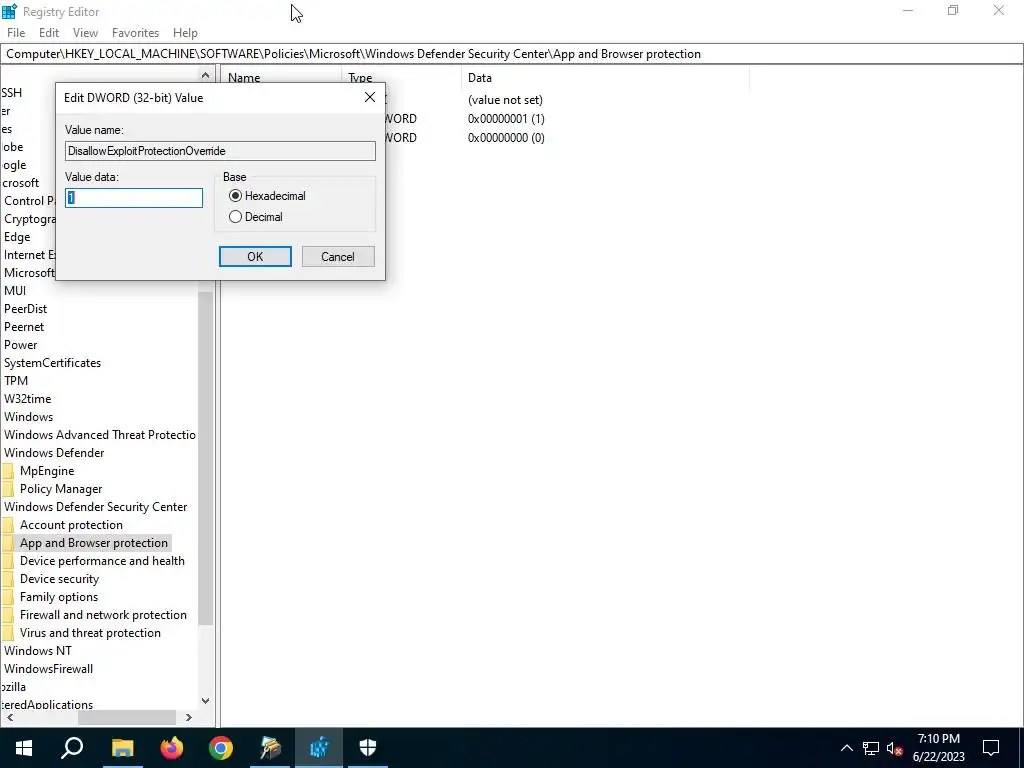Select the Decimal base radio button

[235, 217]
